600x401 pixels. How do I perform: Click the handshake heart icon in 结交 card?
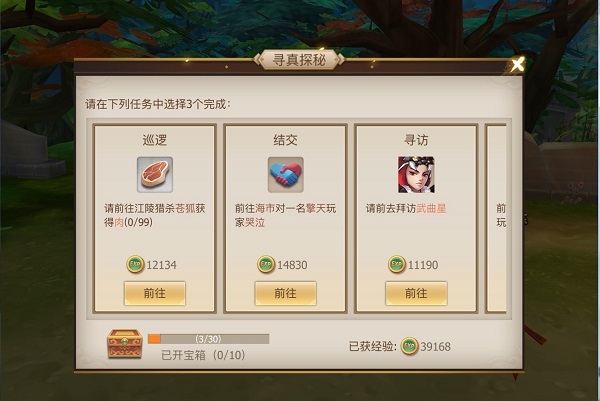pyautogui.click(x=285, y=174)
